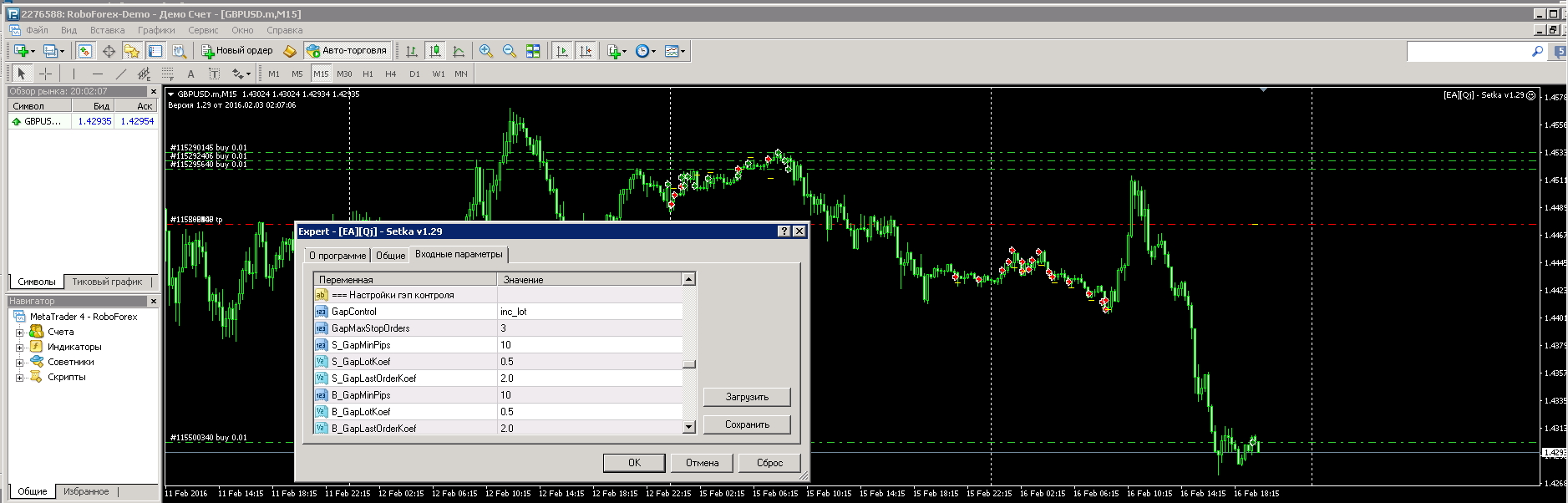The width and height of the screenshot is (1568, 503).
Task: Switch timeframe to M1
Action: click(x=274, y=74)
